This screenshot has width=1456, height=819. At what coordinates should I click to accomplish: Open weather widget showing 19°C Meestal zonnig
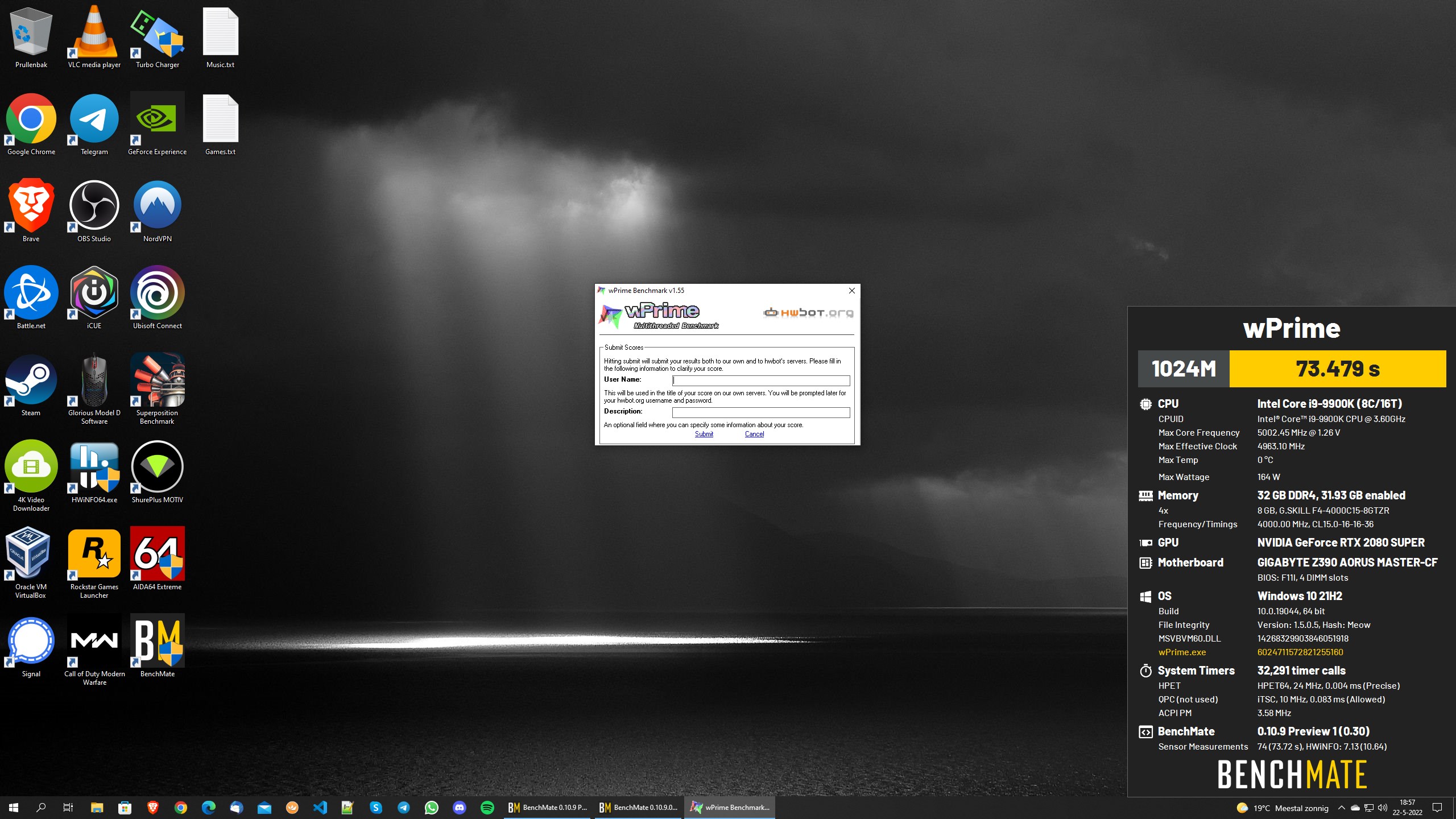(x=1283, y=808)
